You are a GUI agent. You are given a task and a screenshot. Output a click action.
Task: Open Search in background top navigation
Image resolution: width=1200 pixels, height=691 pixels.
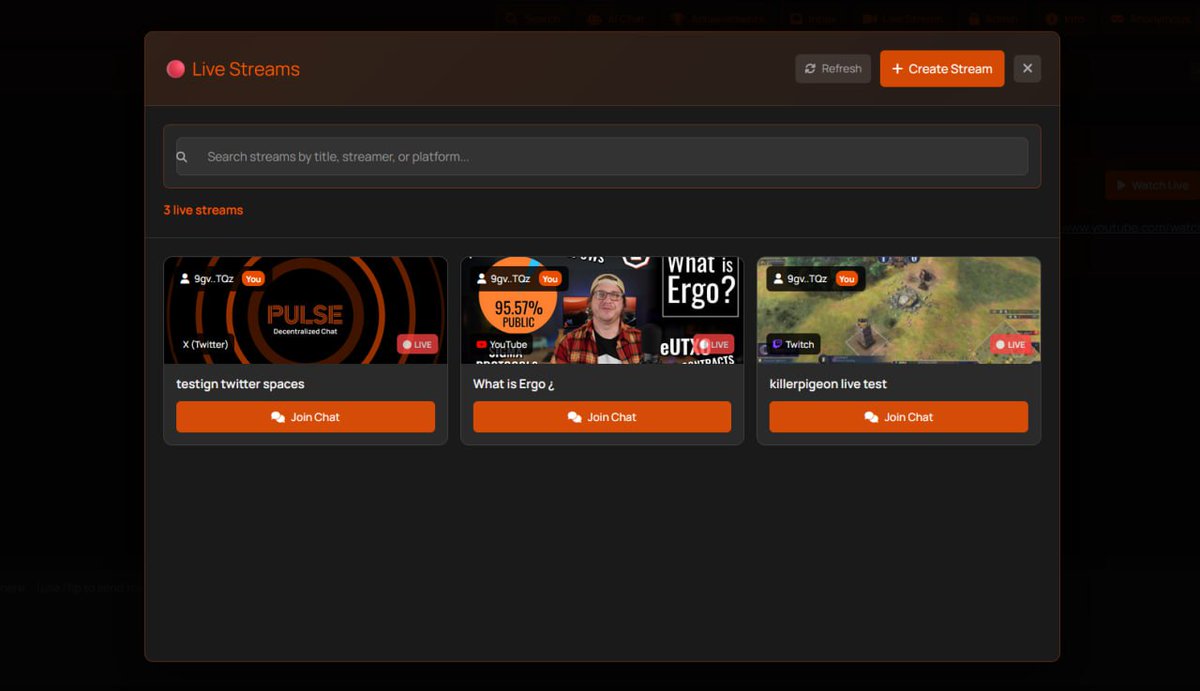pyautogui.click(x=534, y=18)
